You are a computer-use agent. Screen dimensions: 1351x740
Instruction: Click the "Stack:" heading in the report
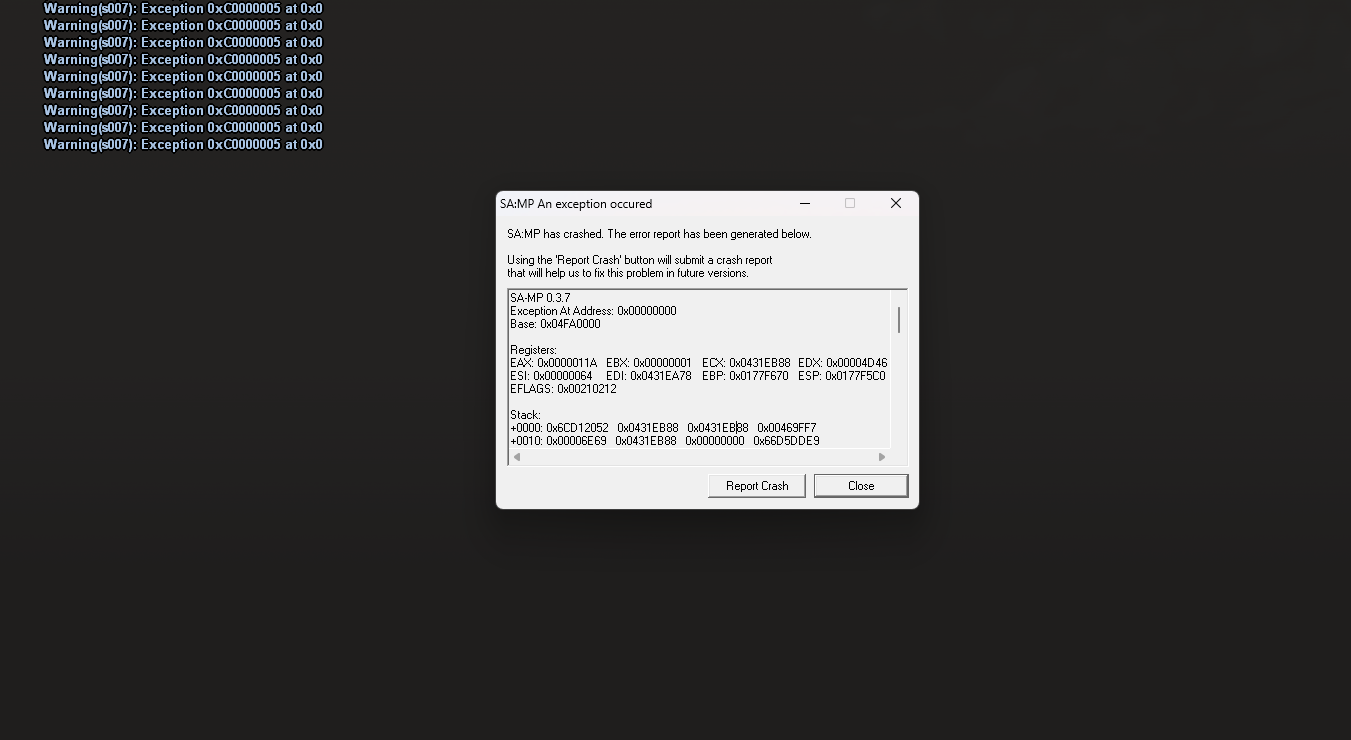tap(525, 415)
